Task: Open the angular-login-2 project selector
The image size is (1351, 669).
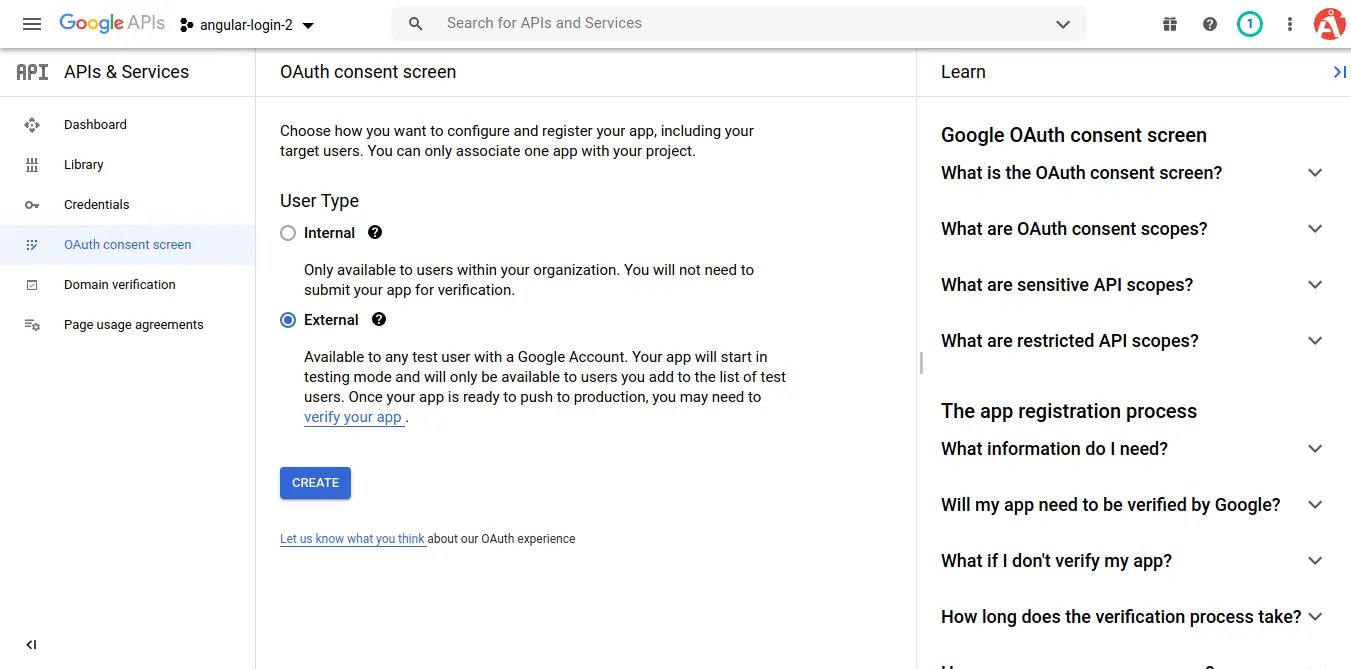Action: (x=247, y=25)
